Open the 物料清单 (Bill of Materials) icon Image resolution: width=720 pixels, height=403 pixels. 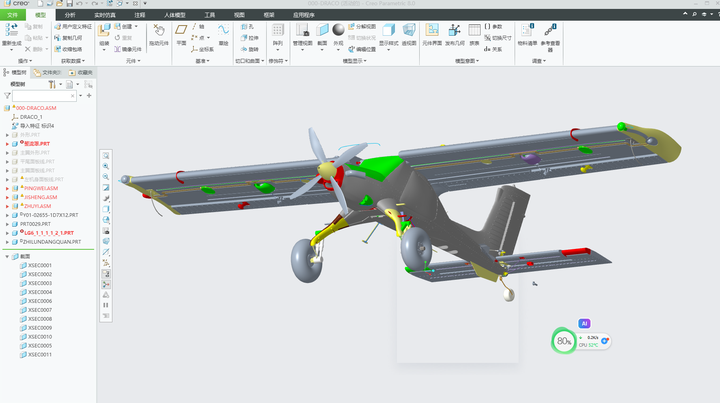tap(527, 31)
